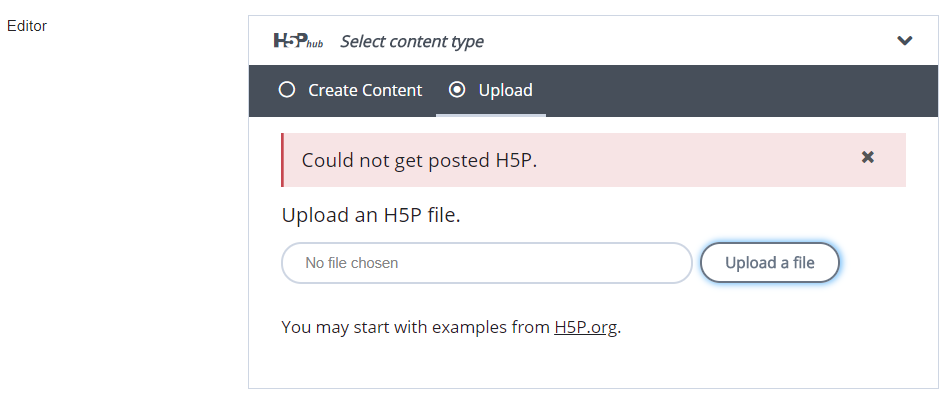
Task: Click empty area of dark tab bar
Action: click(741, 90)
